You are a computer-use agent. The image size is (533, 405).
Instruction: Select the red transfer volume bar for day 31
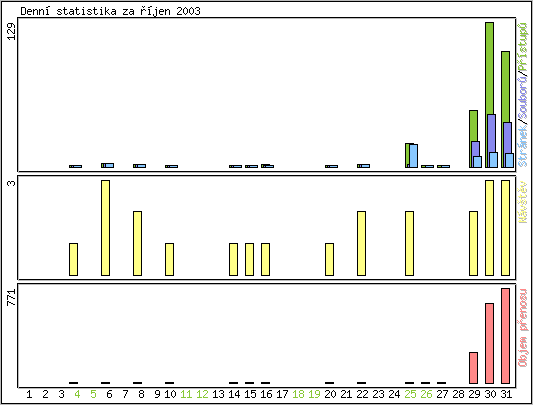tap(505, 336)
